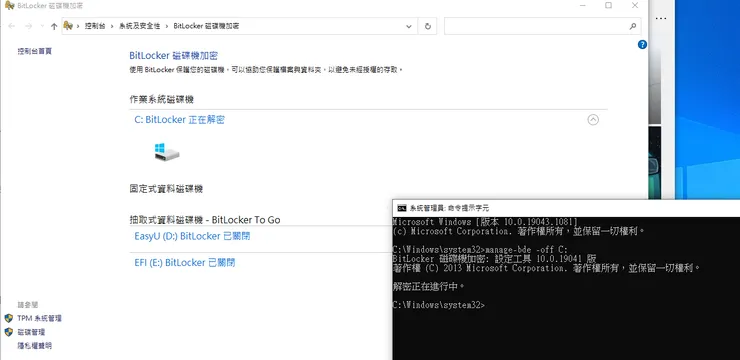Viewport: 740px width, 360px height.
Task: Click shield icon beside TPM 系統管理
Action: [8, 318]
